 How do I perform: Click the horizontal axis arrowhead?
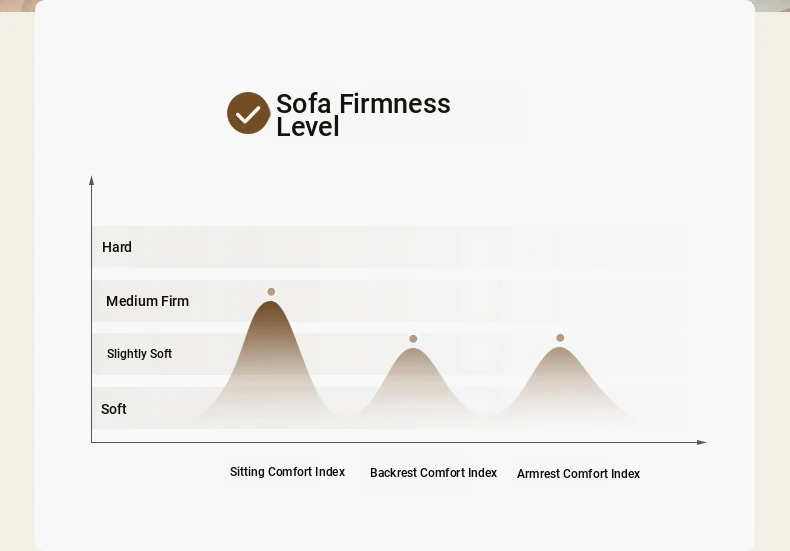pyautogui.click(x=702, y=442)
